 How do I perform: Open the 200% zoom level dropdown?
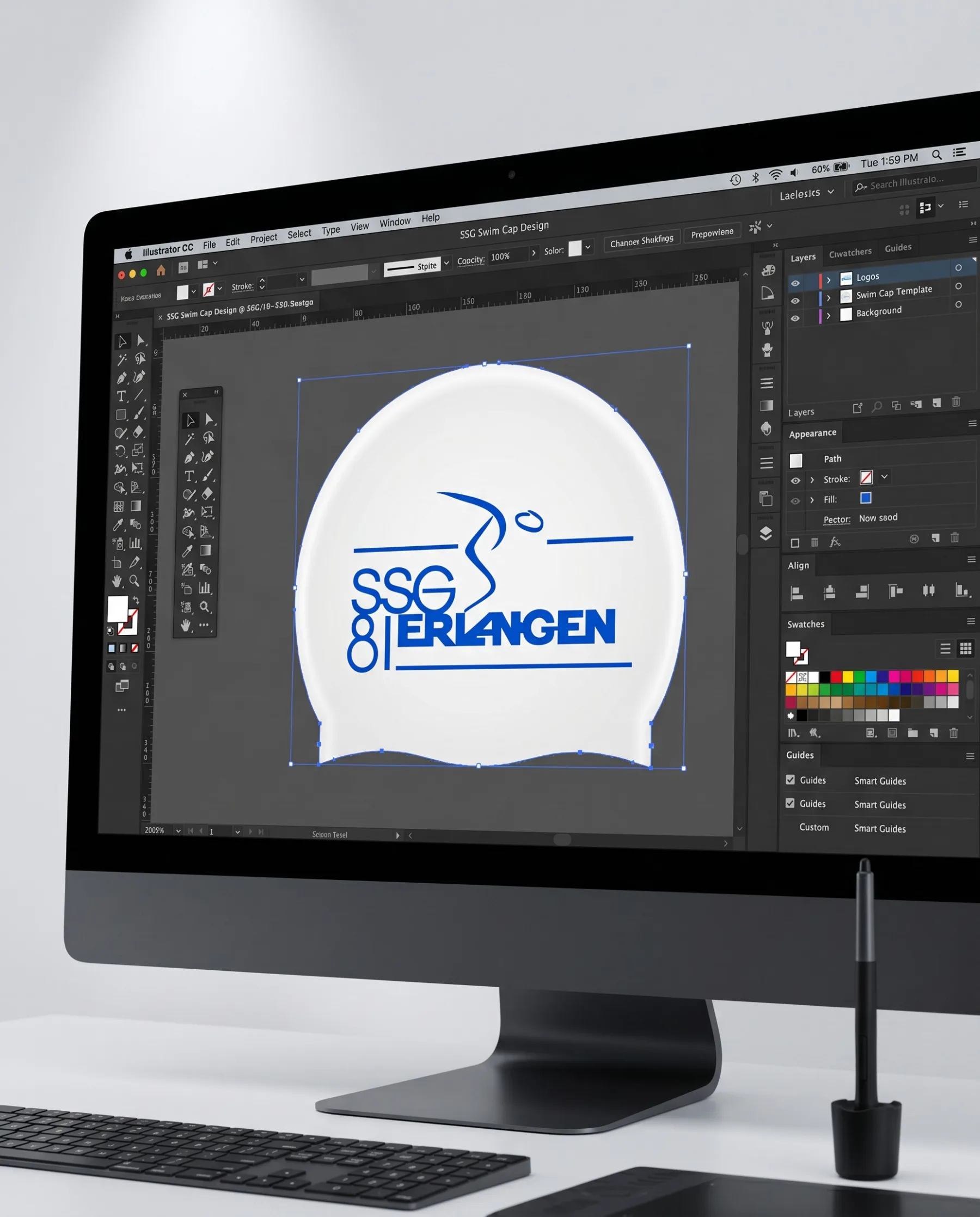click(178, 830)
